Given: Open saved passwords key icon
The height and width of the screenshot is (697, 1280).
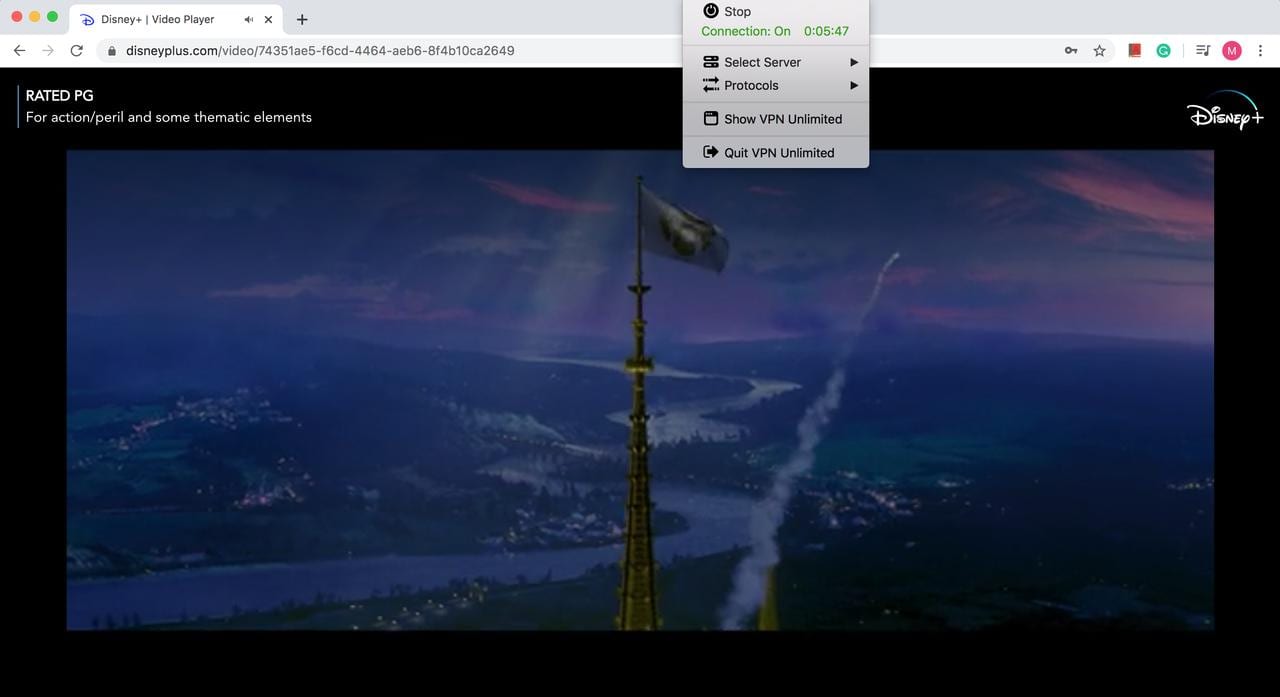Looking at the screenshot, I should coord(1071,50).
